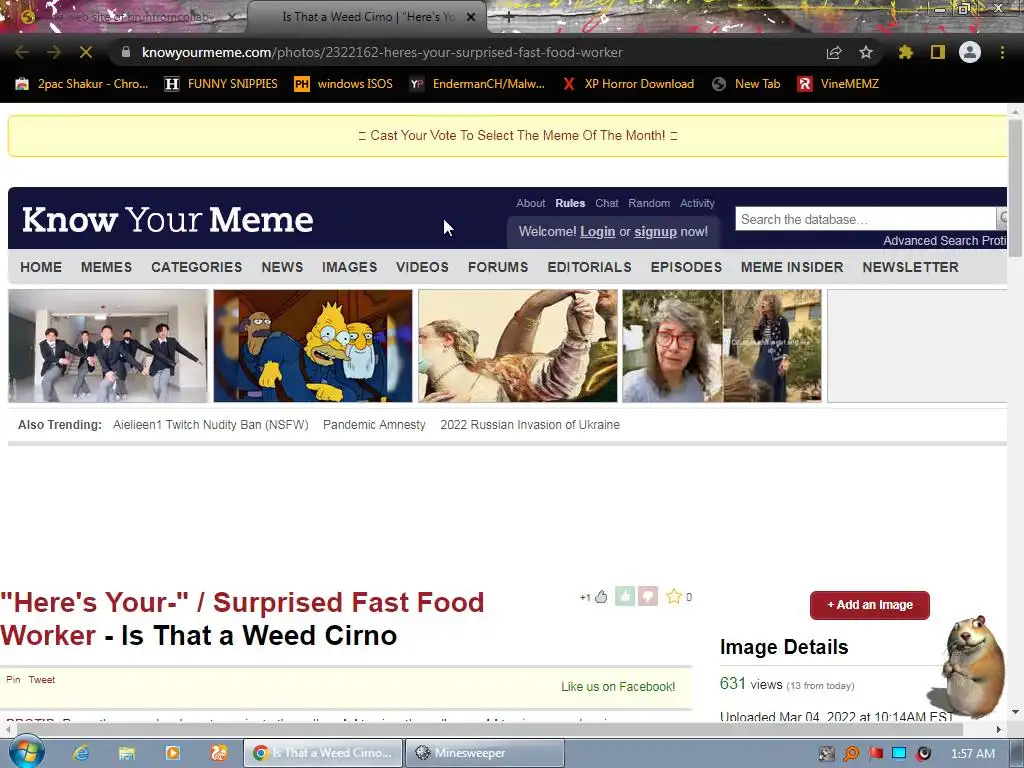Open the Activity link in header
Screen dimensions: 1024x768
point(697,203)
